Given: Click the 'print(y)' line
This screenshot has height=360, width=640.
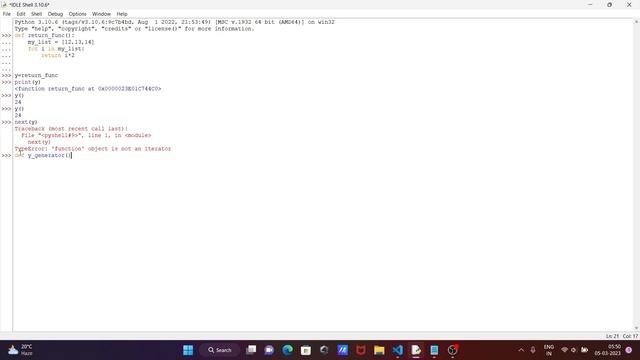Looking at the screenshot, I should [28, 82].
